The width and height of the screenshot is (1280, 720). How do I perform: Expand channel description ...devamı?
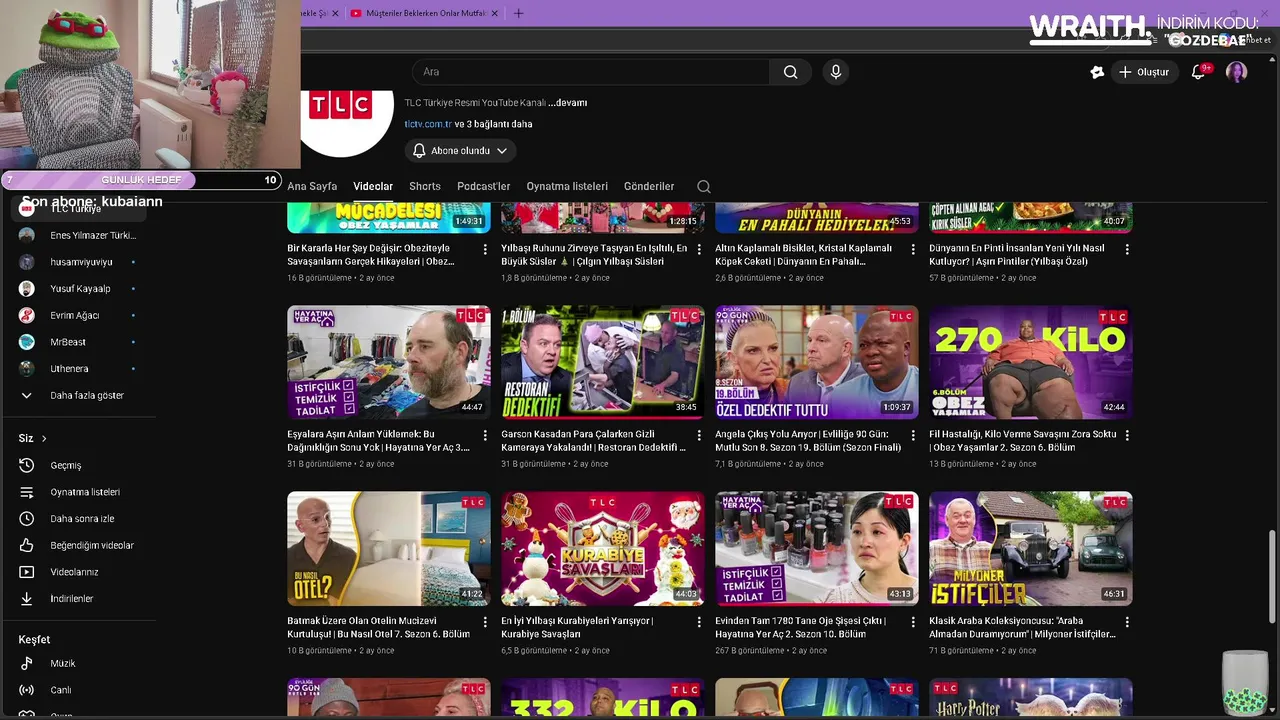[x=567, y=103]
